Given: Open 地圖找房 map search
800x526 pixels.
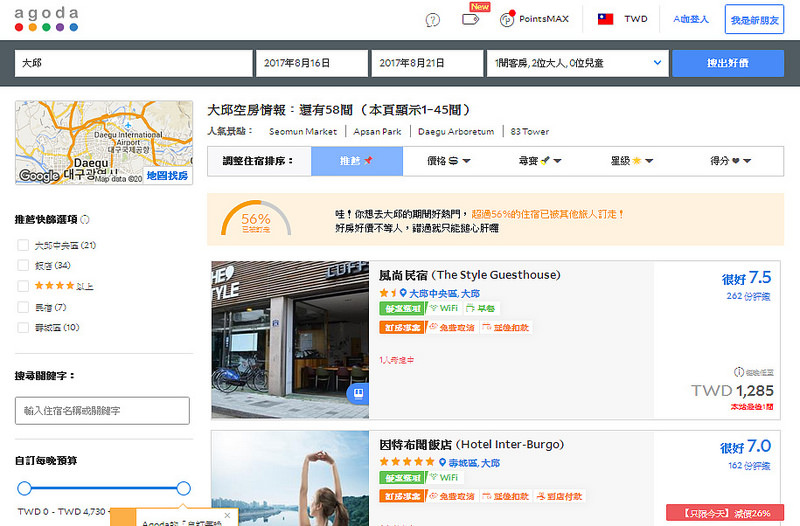Looking at the screenshot, I should 167,176.
